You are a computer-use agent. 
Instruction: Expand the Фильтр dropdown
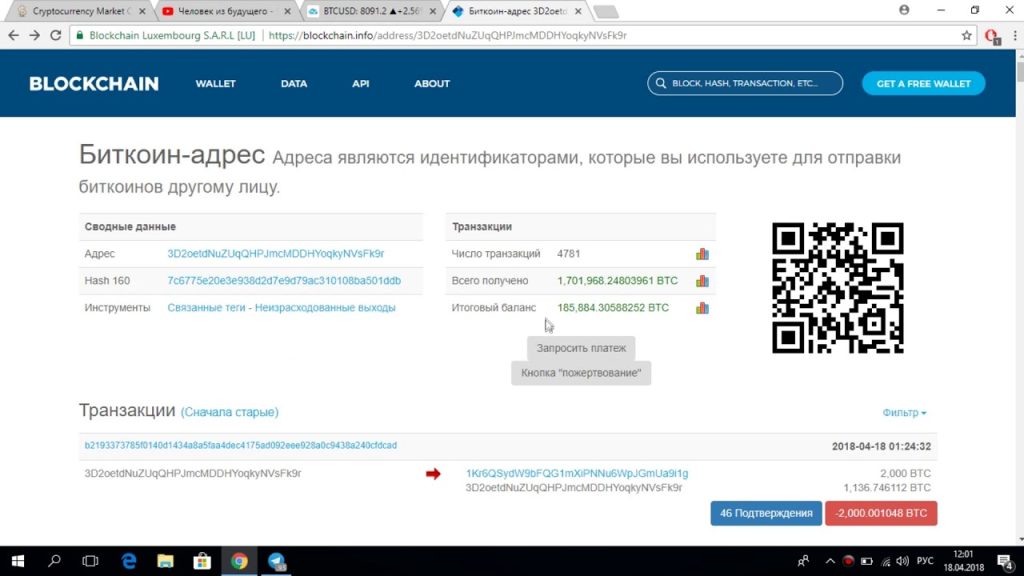point(904,413)
